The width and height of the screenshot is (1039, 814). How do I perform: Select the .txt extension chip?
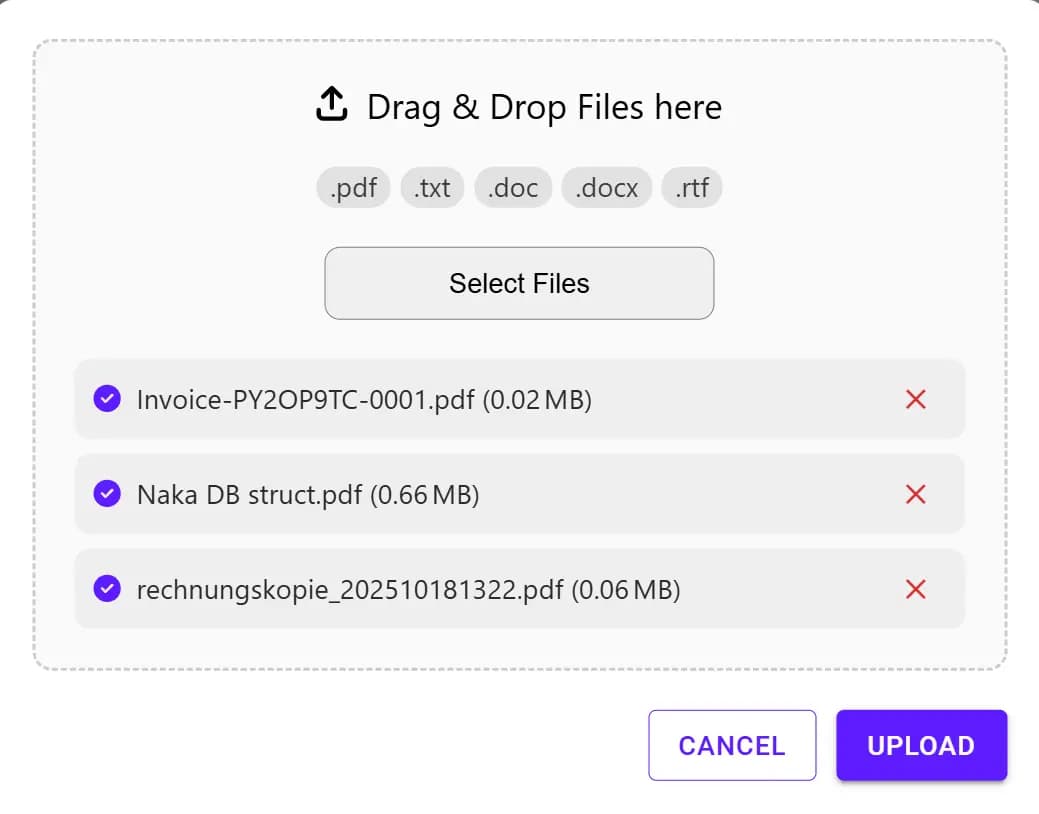[432, 187]
